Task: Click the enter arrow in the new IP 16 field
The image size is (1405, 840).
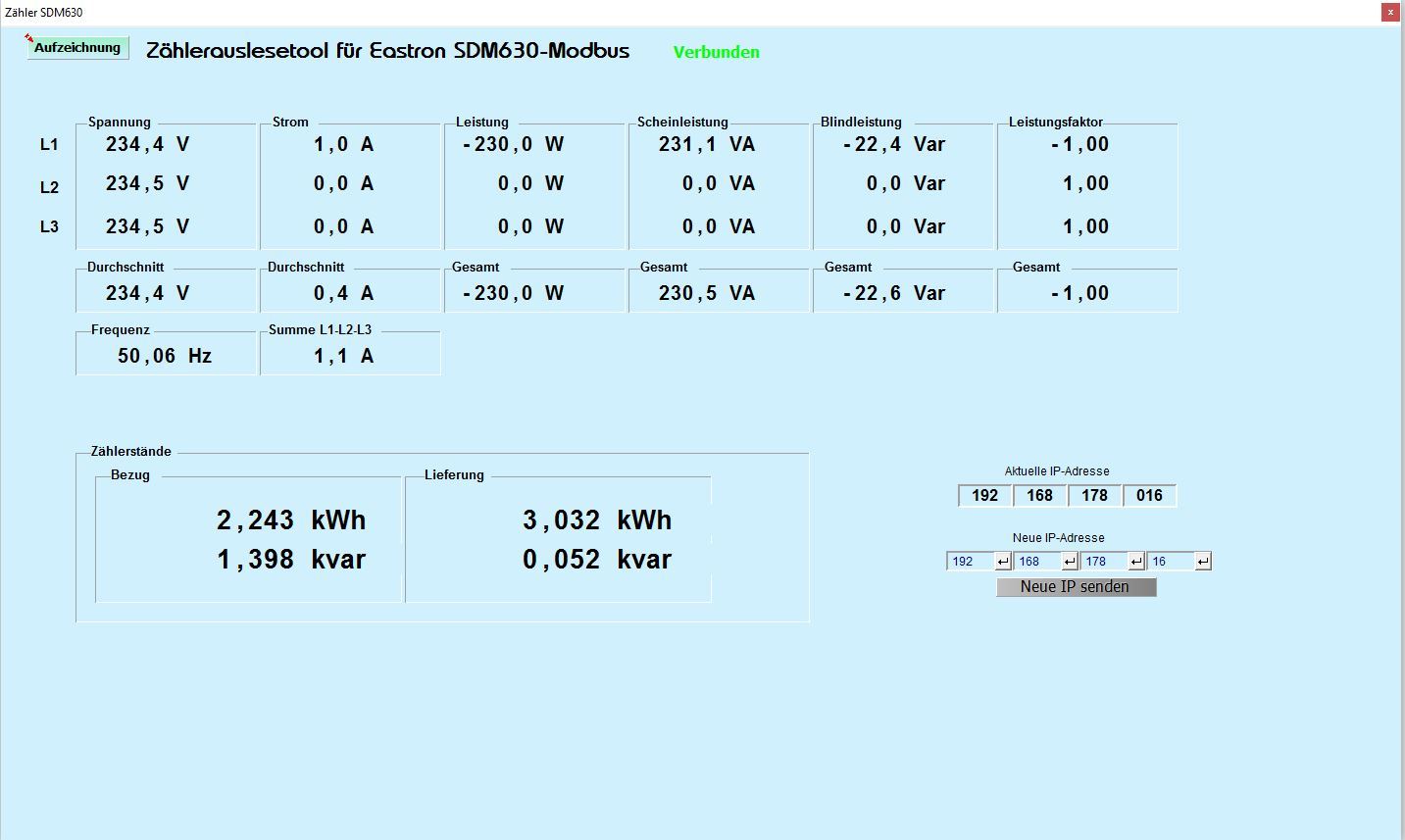Action: [1202, 561]
